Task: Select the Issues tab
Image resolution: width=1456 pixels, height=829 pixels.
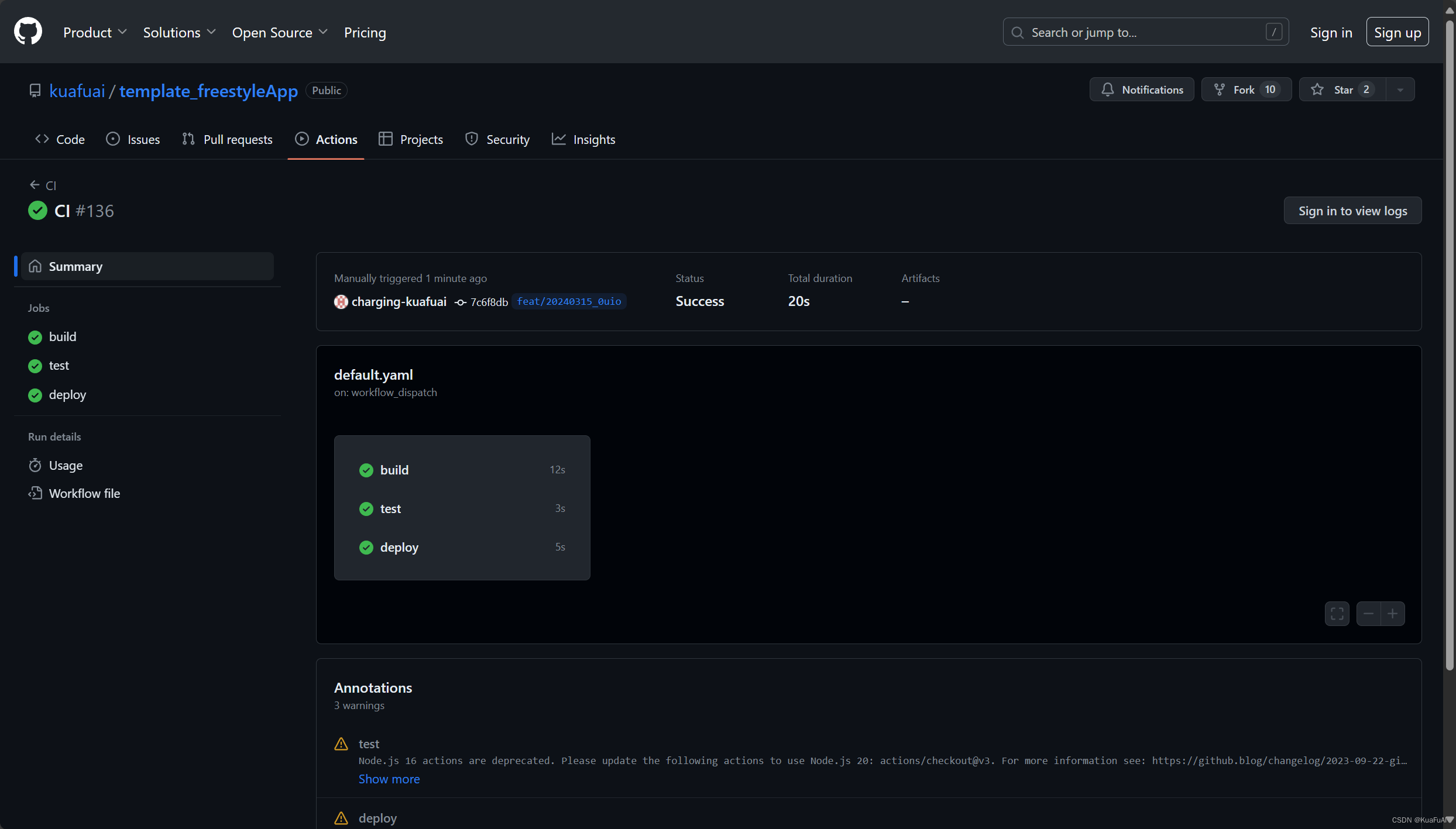Action: pyautogui.click(x=143, y=139)
